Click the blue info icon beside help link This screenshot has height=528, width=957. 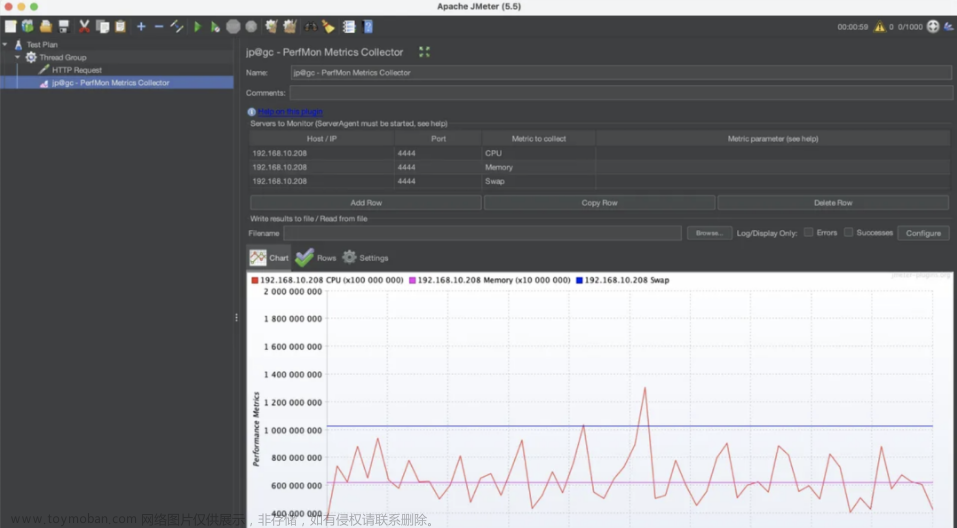pyautogui.click(x=251, y=112)
